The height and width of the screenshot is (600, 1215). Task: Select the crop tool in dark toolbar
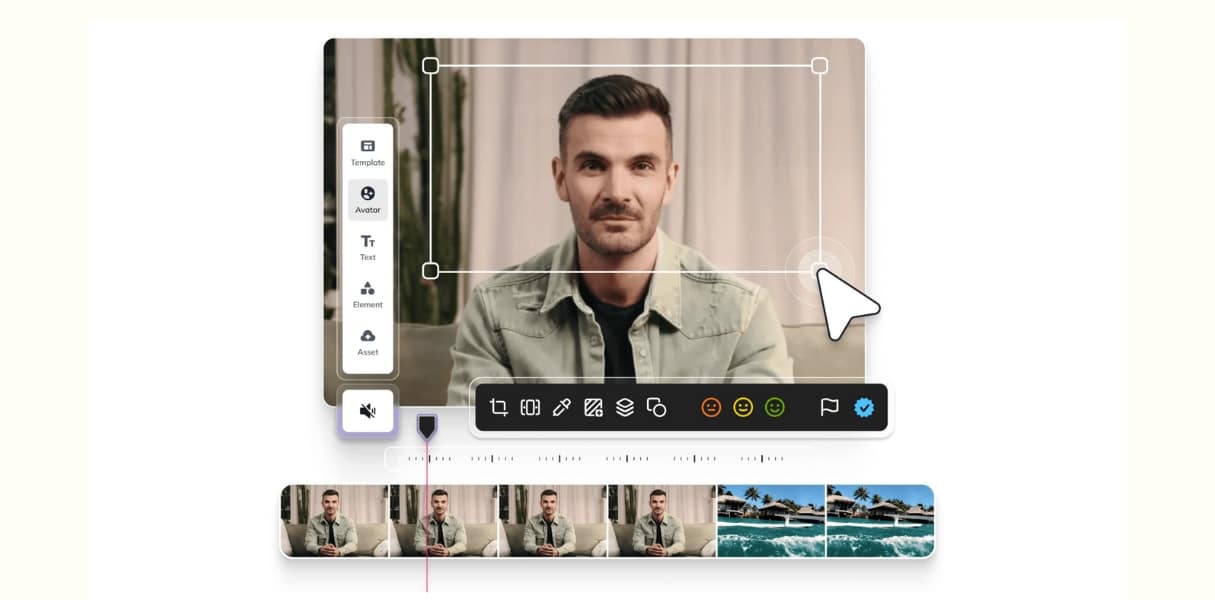(x=499, y=407)
